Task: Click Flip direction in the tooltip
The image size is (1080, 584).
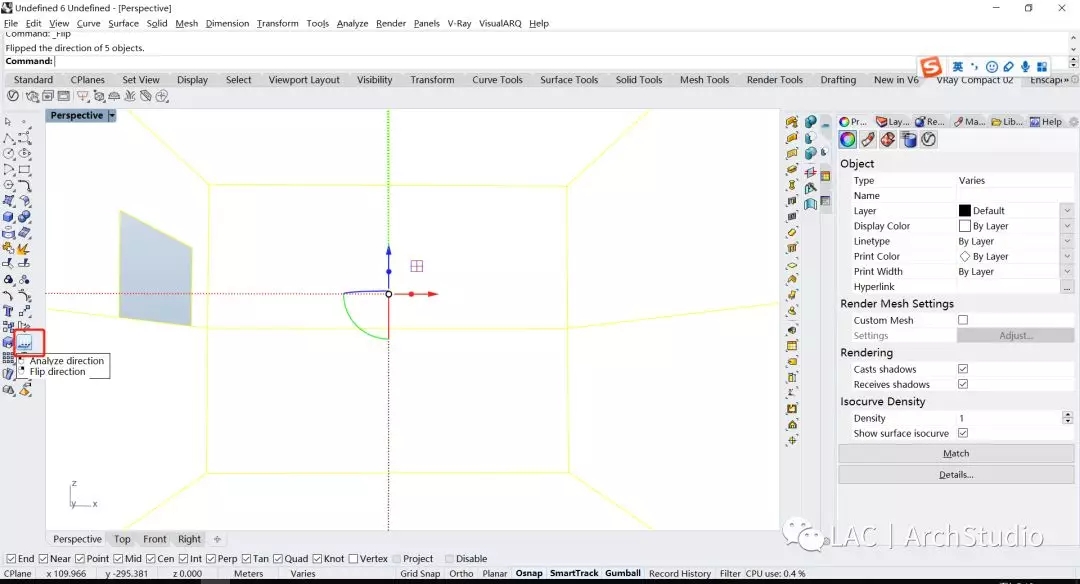Action: click(57, 372)
